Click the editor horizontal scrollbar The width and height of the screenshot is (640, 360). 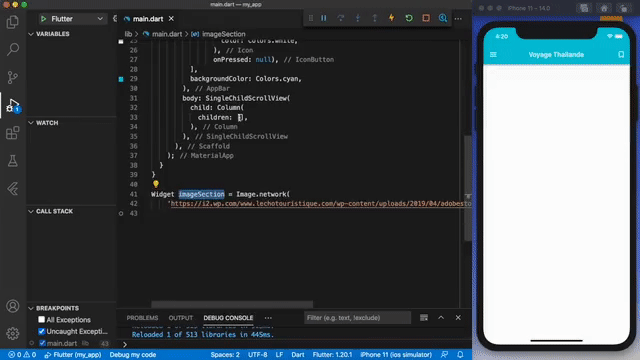click(x=232, y=304)
